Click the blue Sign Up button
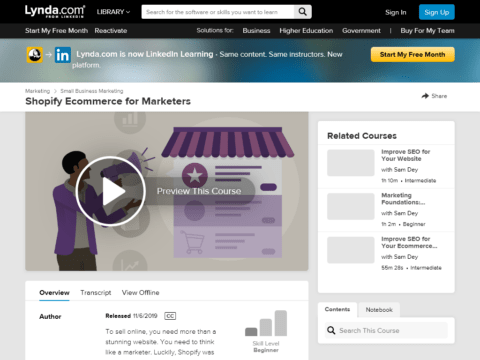The height and width of the screenshot is (360, 480). click(437, 12)
